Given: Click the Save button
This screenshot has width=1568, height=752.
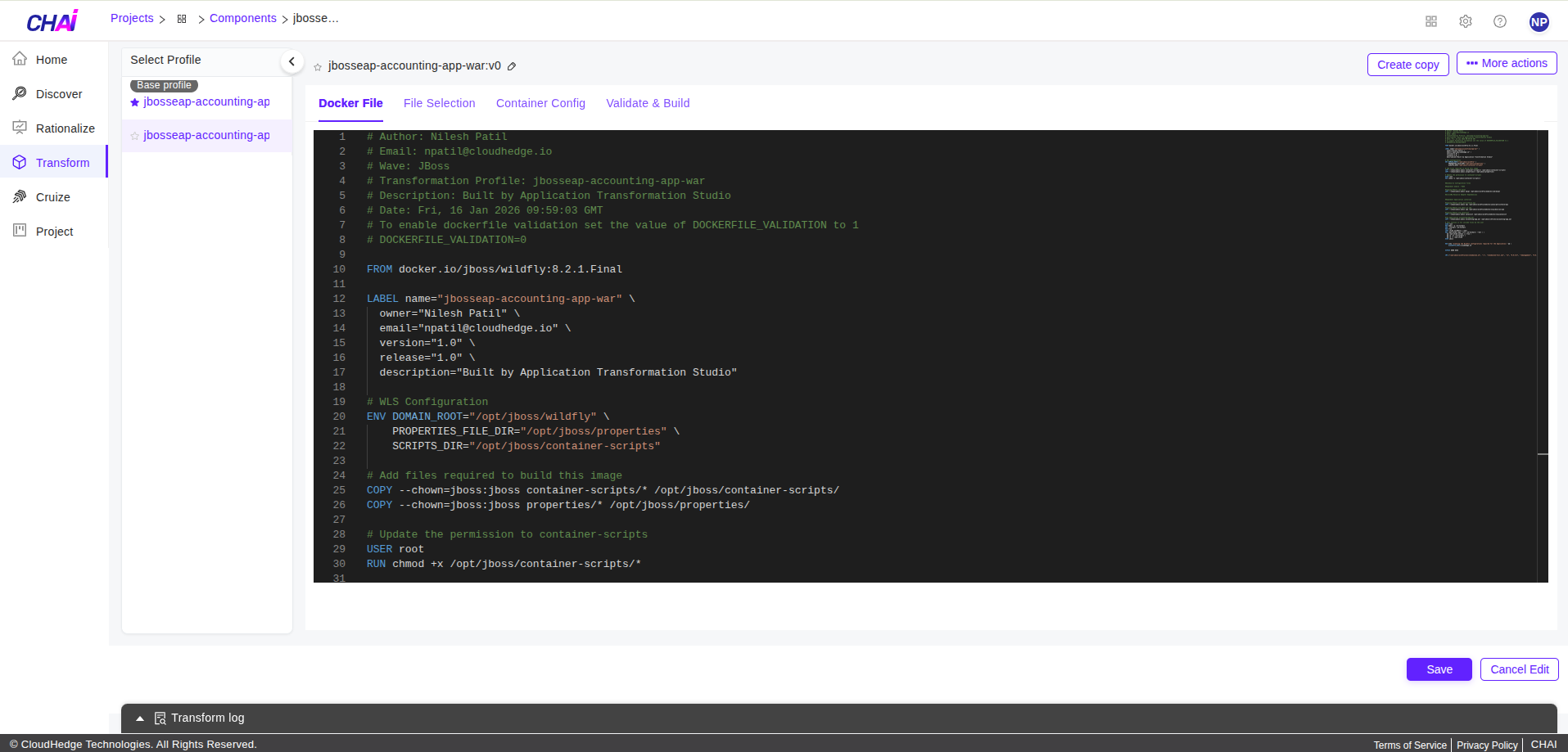Looking at the screenshot, I should click(1439, 669).
